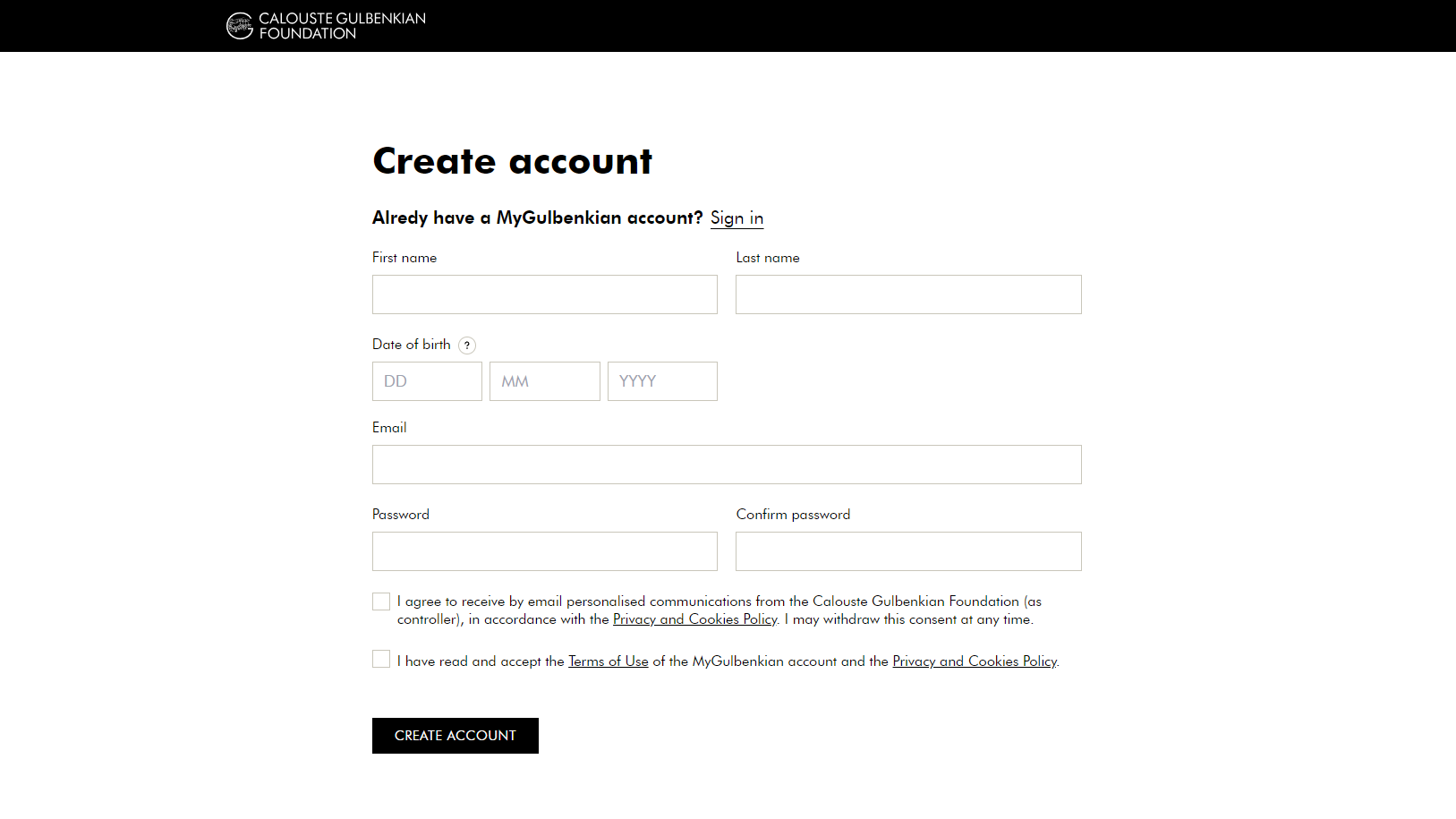Viewport: 1456px width, 819px height.
Task: Focus the Email input box
Action: coord(727,465)
